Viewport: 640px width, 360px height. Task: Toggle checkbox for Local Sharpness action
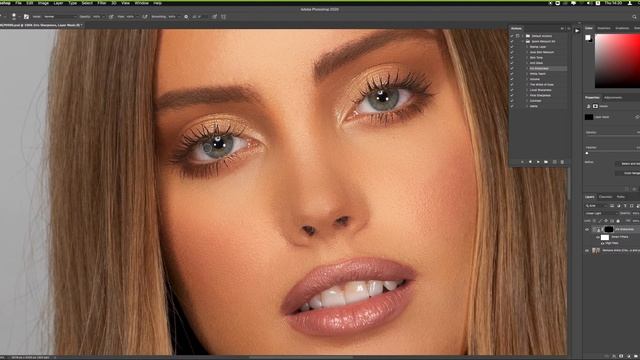512,90
